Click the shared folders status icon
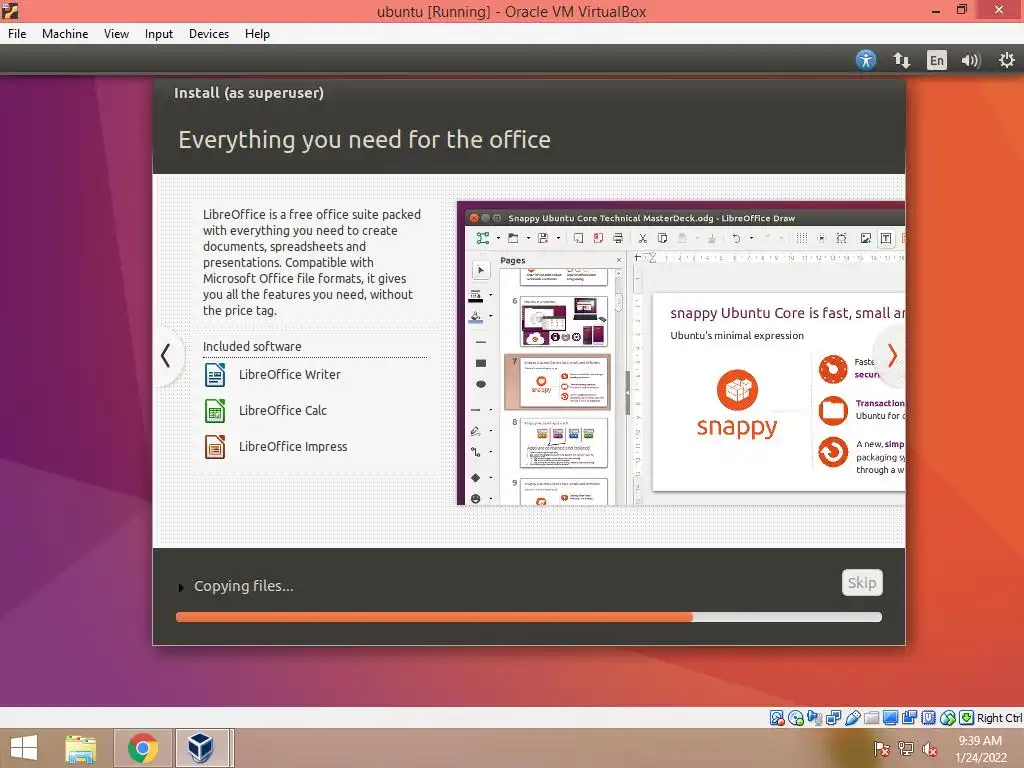Screen dimensions: 1024x768 (x=871, y=718)
